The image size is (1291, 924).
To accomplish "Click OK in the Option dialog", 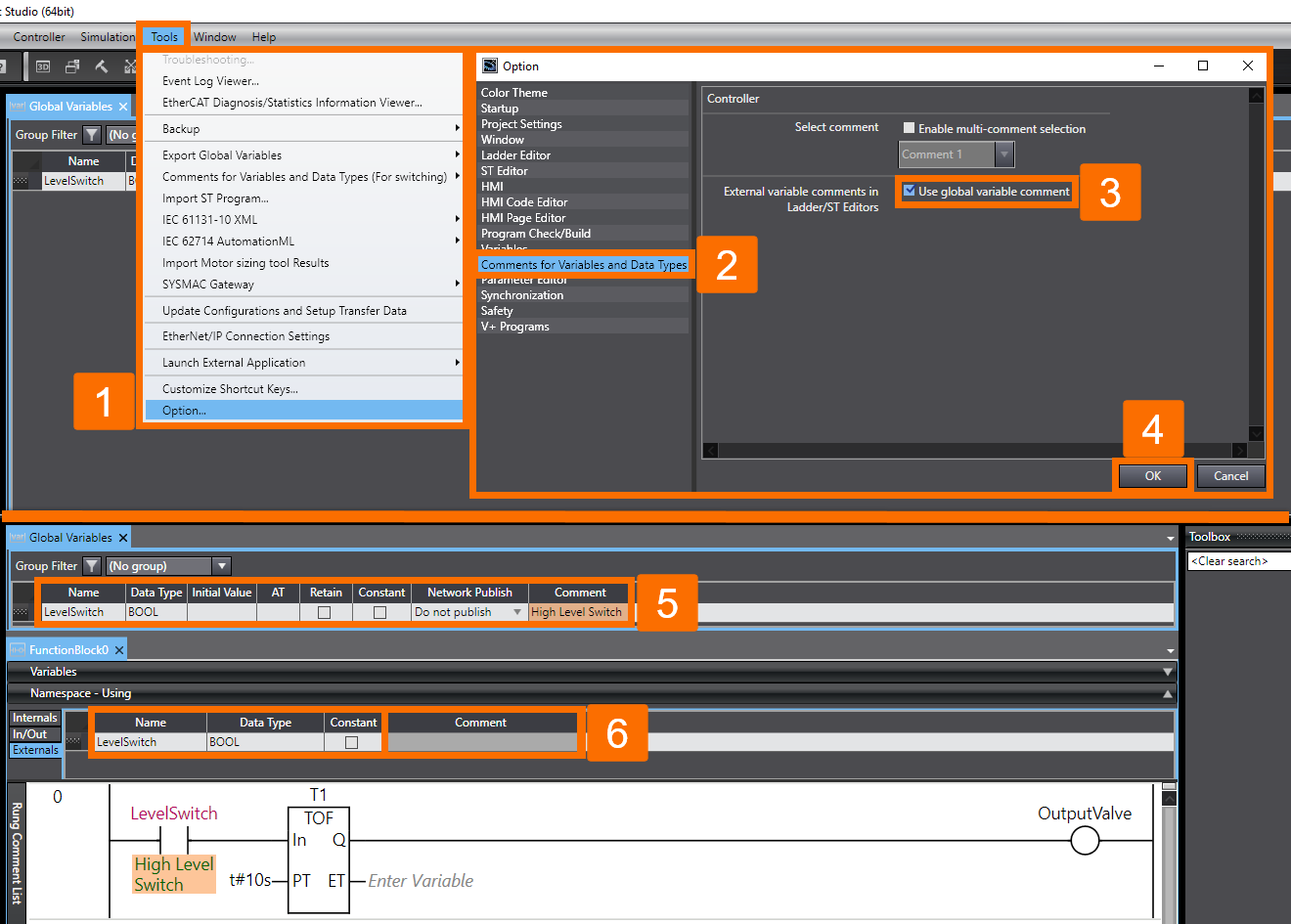I will 1152,476.
